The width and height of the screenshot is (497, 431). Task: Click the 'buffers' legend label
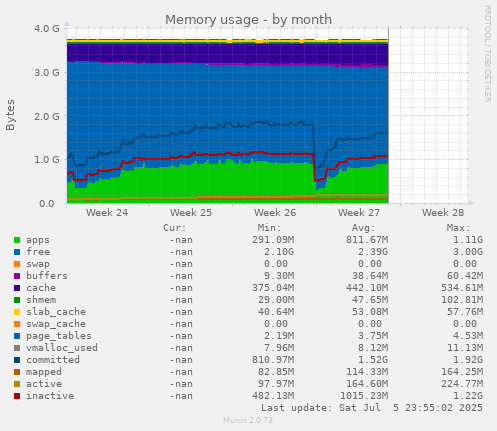tap(47, 276)
